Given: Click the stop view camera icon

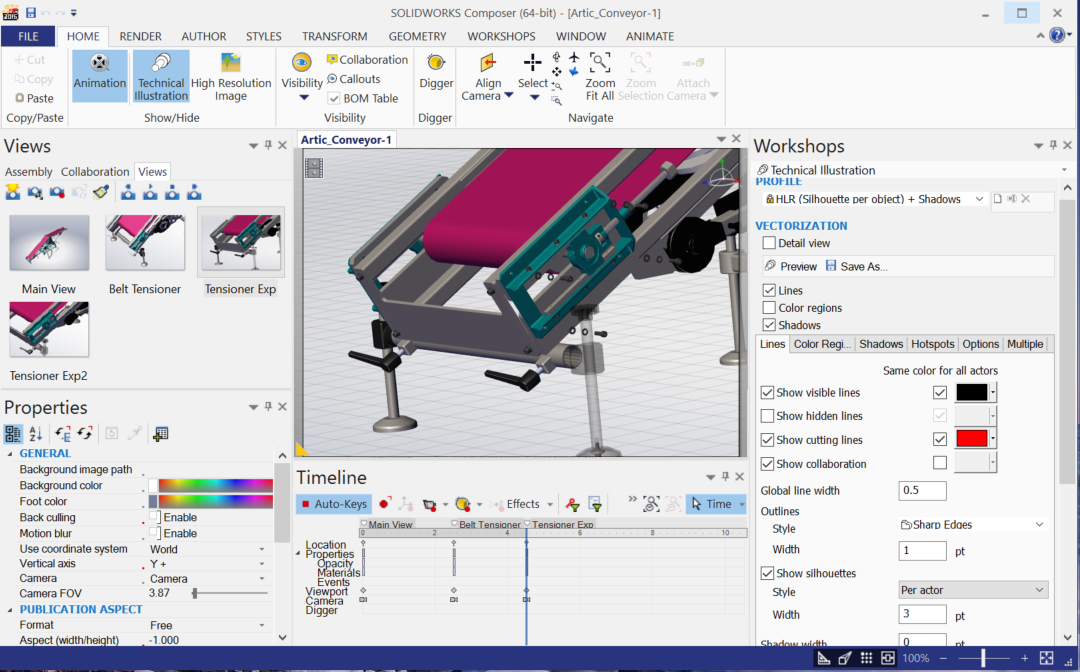Looking at the screenshot, I should pyautogui.click(x=172, y=193).
